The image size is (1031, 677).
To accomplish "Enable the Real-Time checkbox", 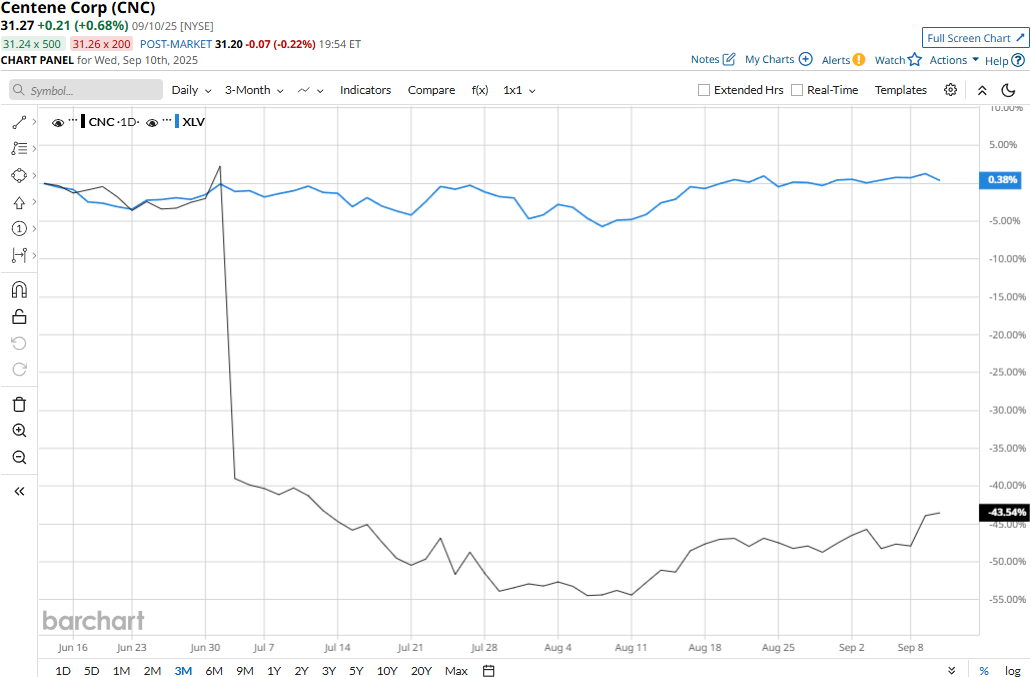I will [797, 90].
